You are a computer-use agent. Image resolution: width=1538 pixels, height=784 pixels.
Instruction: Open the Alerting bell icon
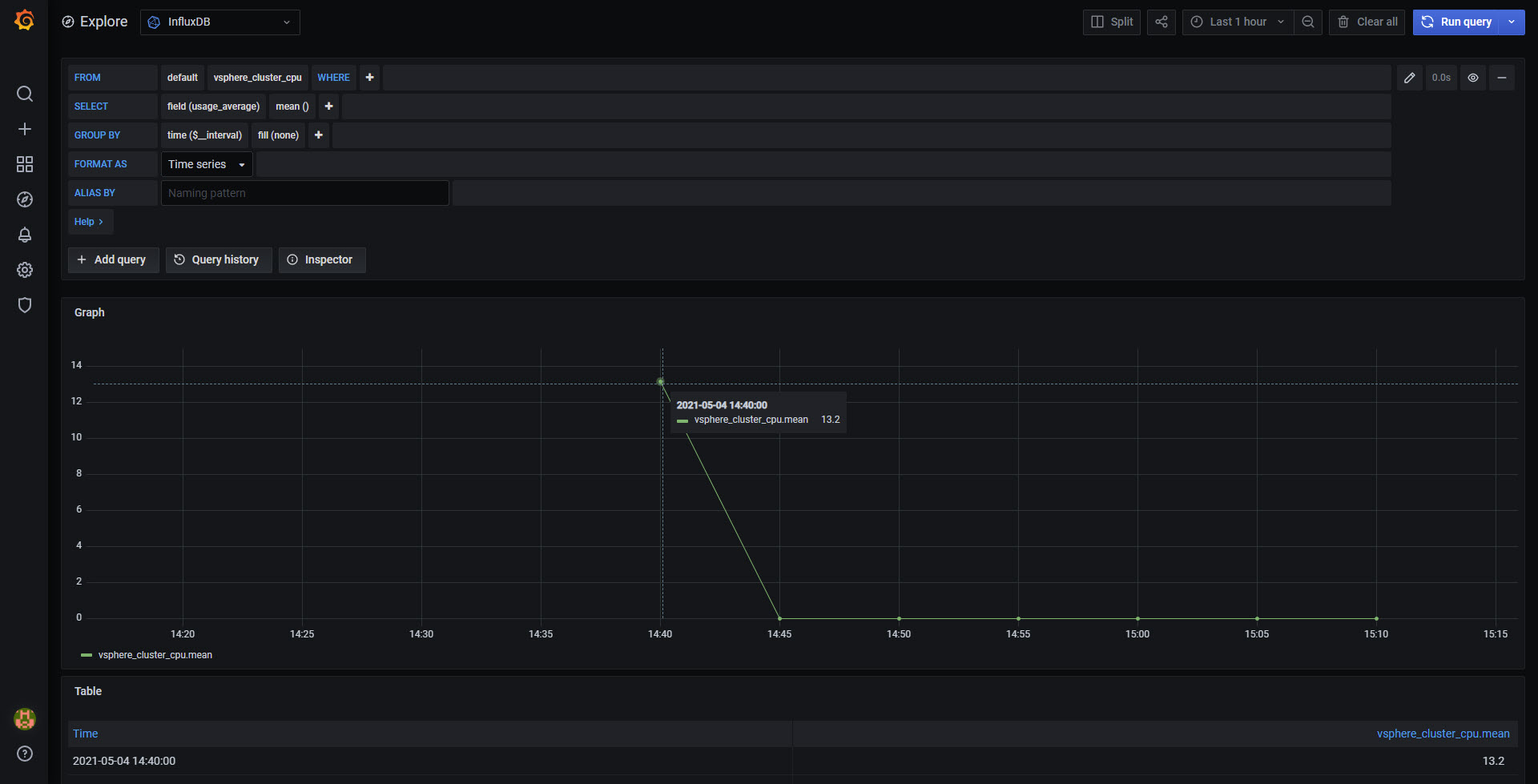point(25,235)
